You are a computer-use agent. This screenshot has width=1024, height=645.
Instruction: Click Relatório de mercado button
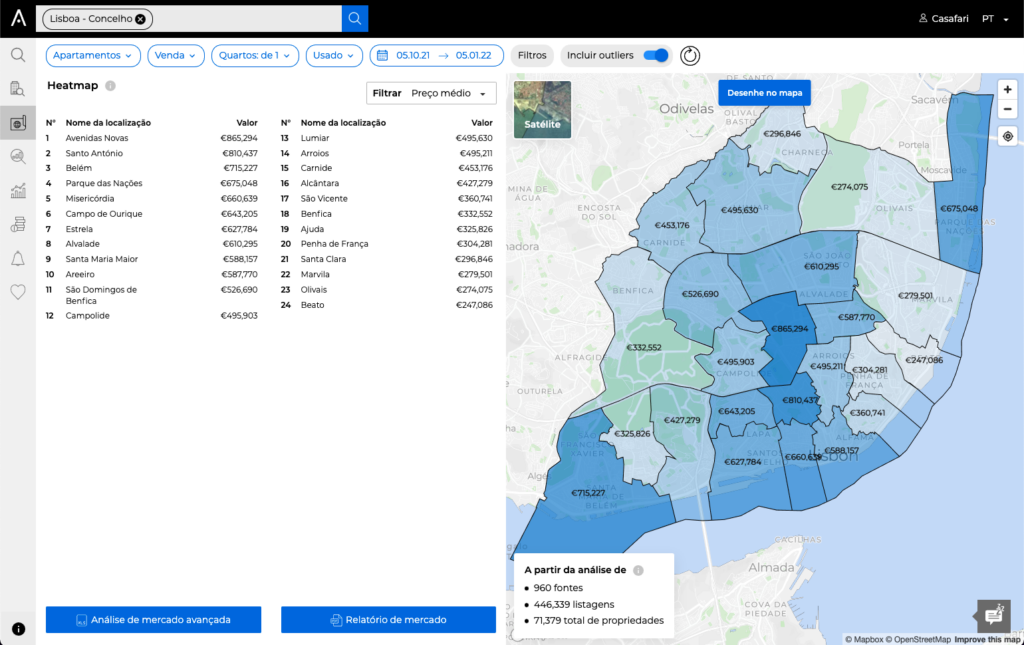[389, 620]
